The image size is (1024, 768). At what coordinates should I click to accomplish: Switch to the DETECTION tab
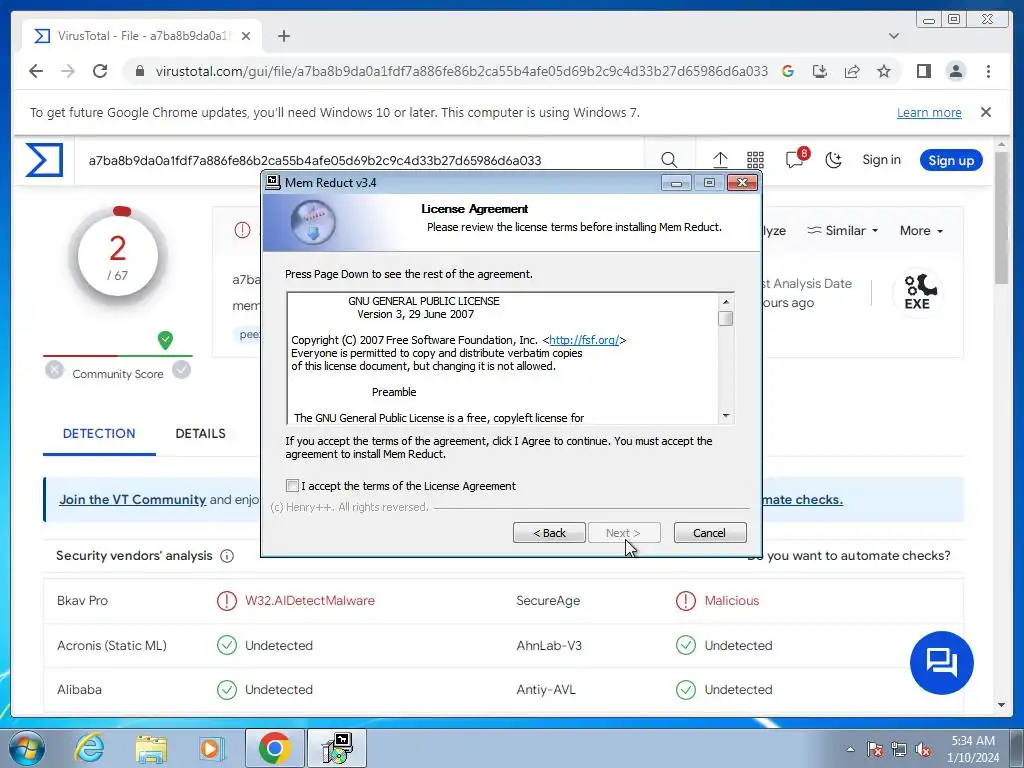[99, 434]
